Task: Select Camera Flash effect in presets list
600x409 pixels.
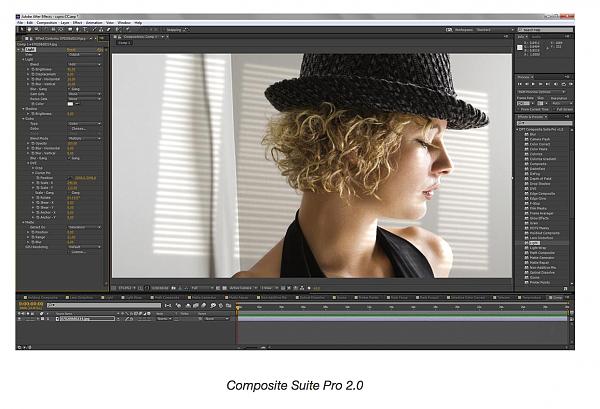Action: 540,139
